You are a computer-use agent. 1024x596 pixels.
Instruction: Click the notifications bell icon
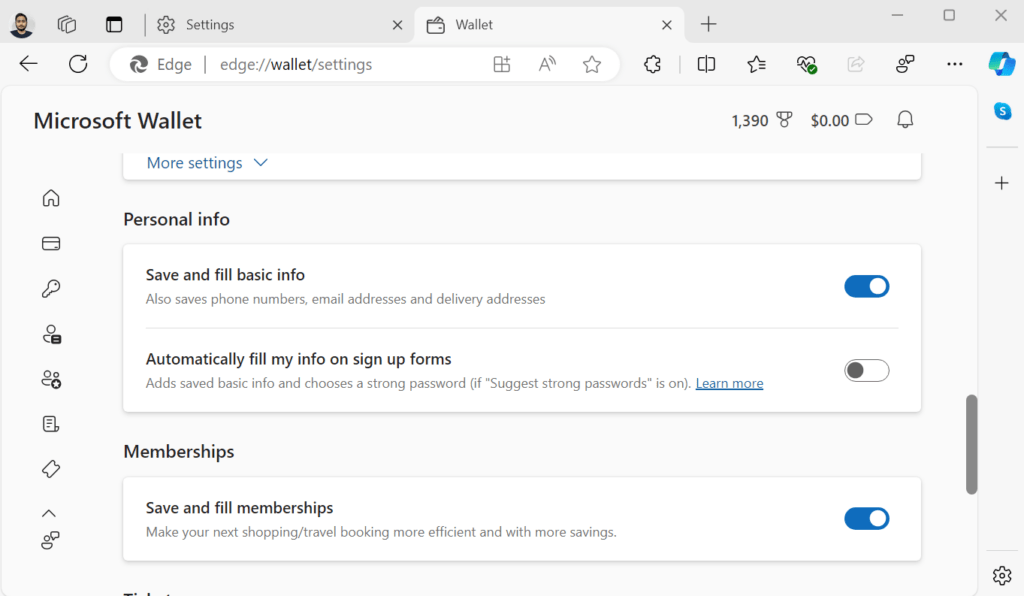[x=905, y=120]
